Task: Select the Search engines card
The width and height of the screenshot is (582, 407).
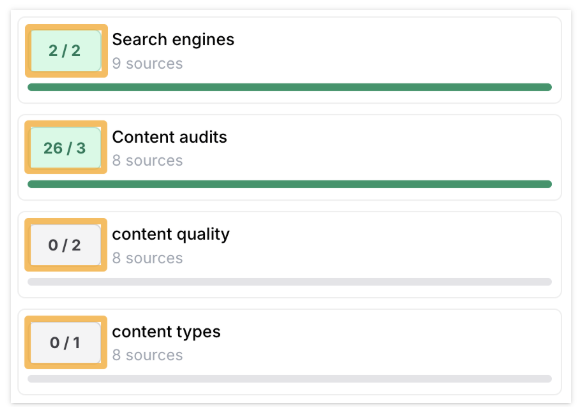Action: pyautogui.click(x=290, y=60)
